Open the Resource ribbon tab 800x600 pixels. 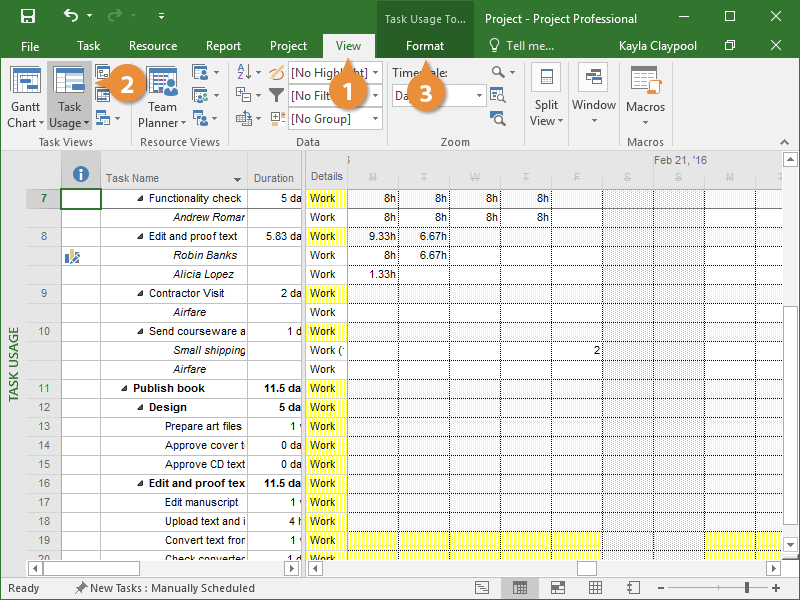click(153, 46)
